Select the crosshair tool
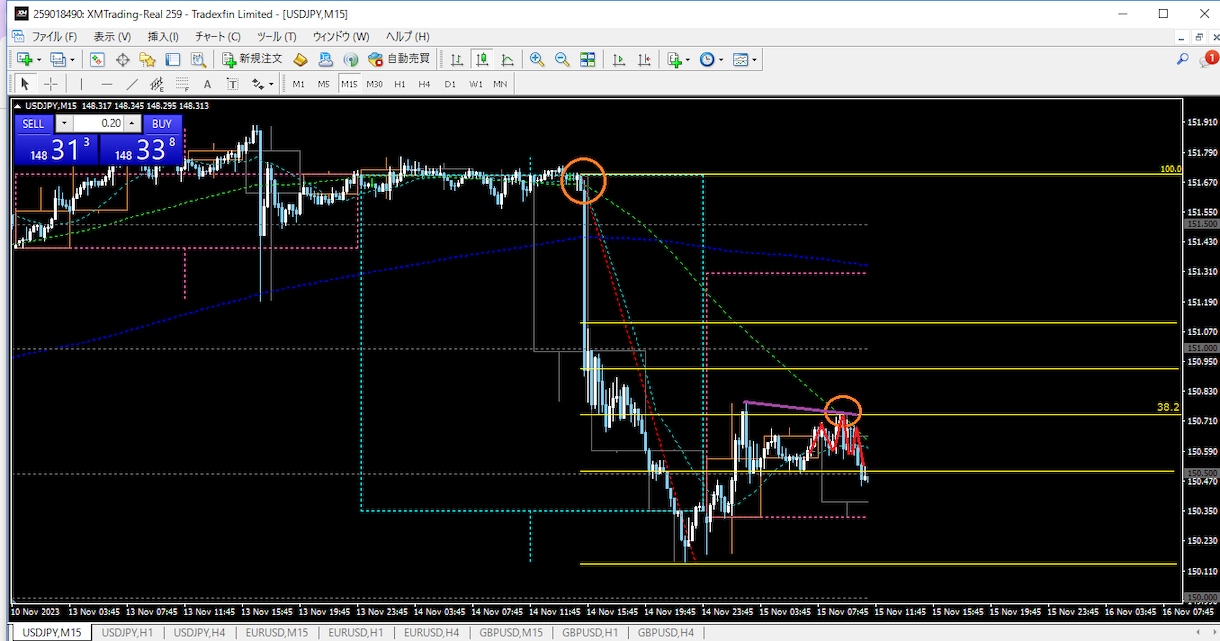Screen dimensions: 1220x641 tap(50, 84)
